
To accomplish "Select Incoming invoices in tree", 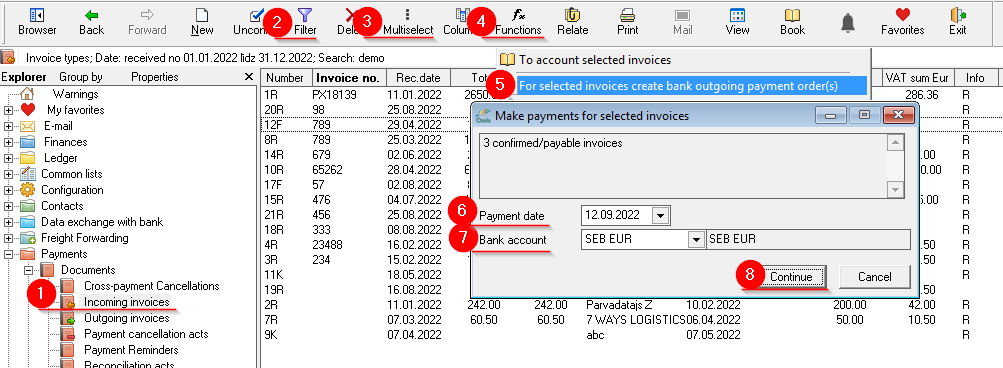I will point(127,302).
